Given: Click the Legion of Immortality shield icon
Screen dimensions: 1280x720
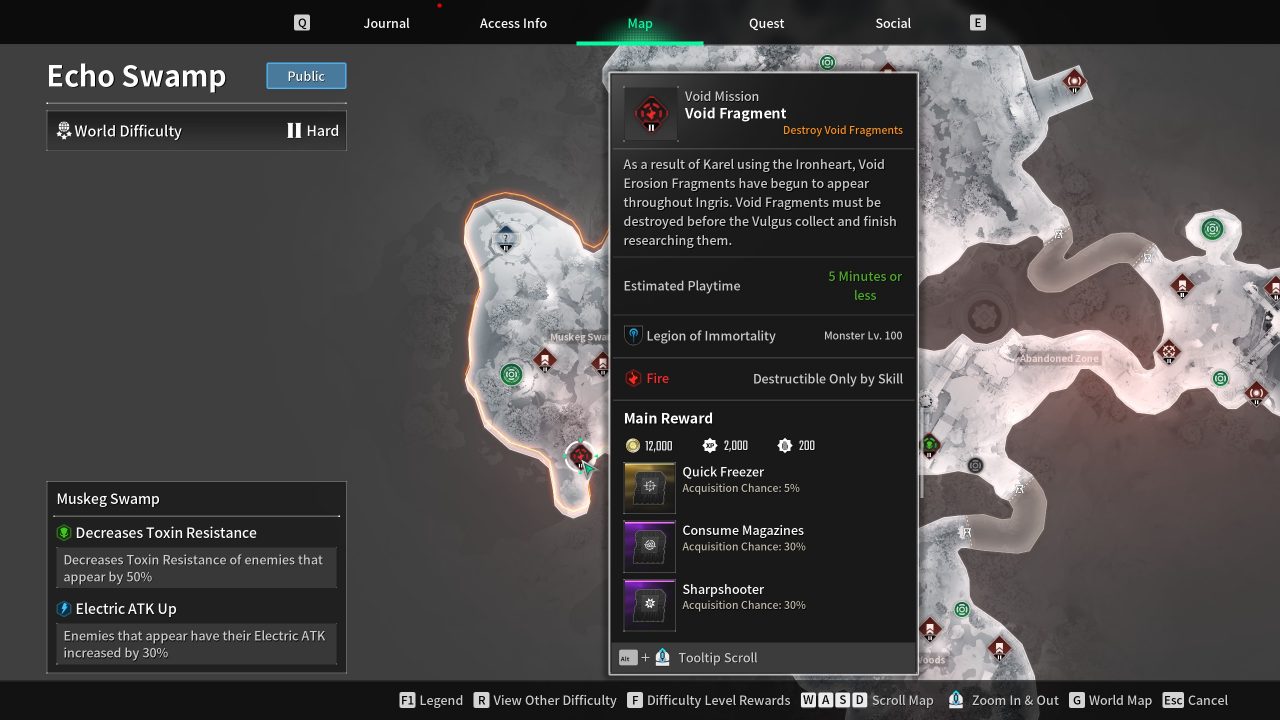Looking at the screenshot, I should 633,336.
